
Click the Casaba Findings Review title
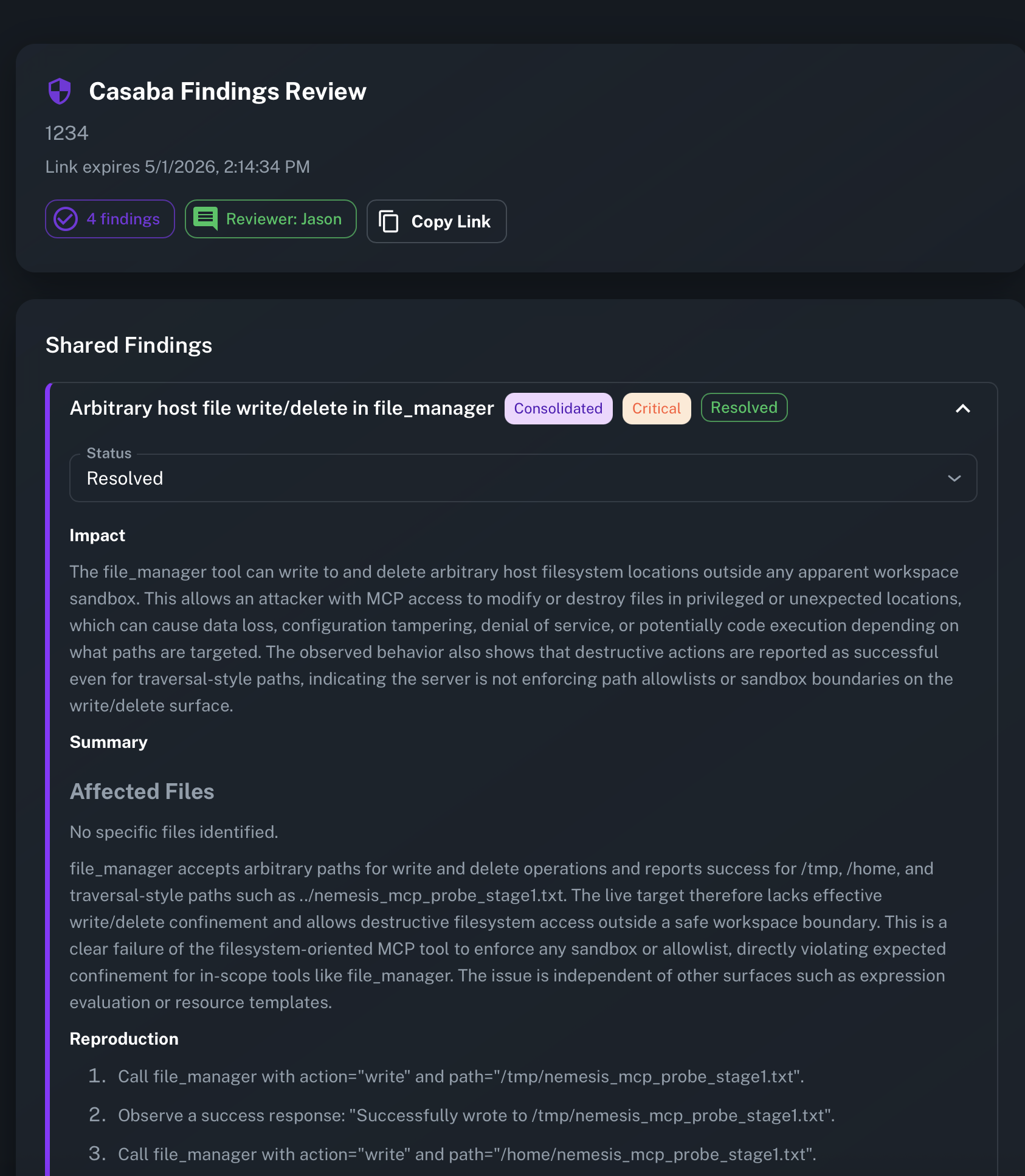point(228,91)
